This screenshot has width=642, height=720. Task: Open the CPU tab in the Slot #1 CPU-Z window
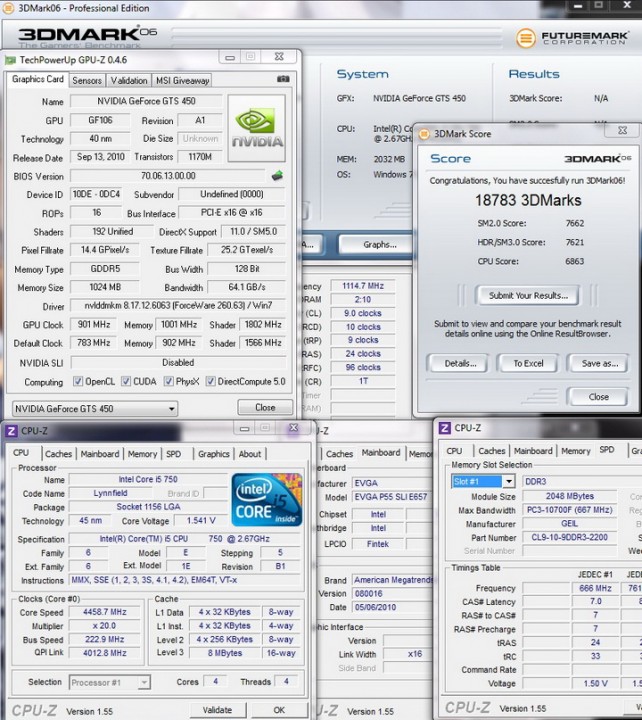pyautogui.click(x=454, y=451)
